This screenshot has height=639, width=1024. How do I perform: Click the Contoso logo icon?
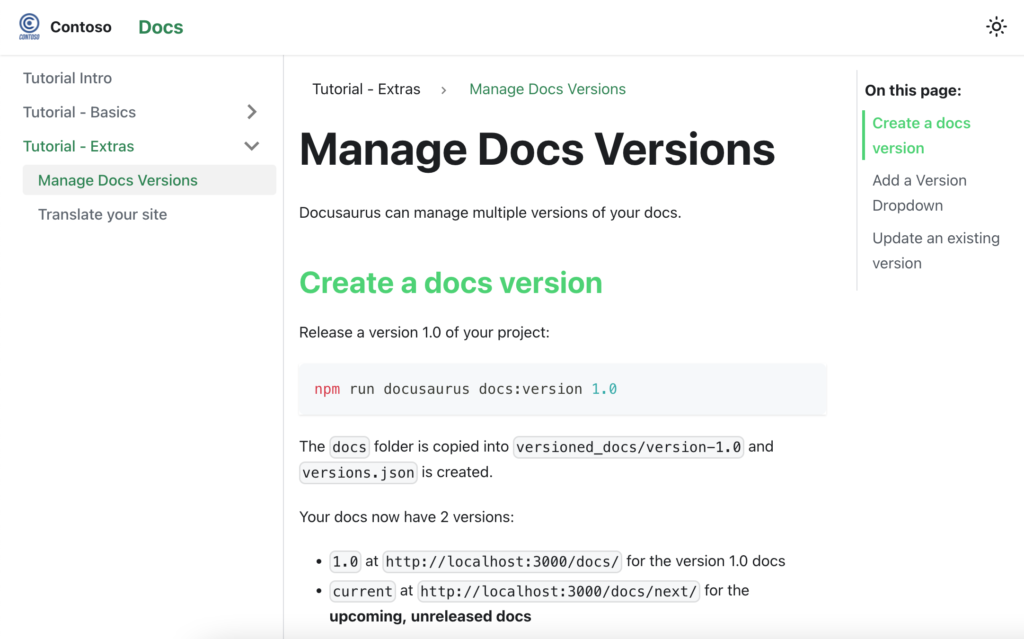click(x=30, y=27)
